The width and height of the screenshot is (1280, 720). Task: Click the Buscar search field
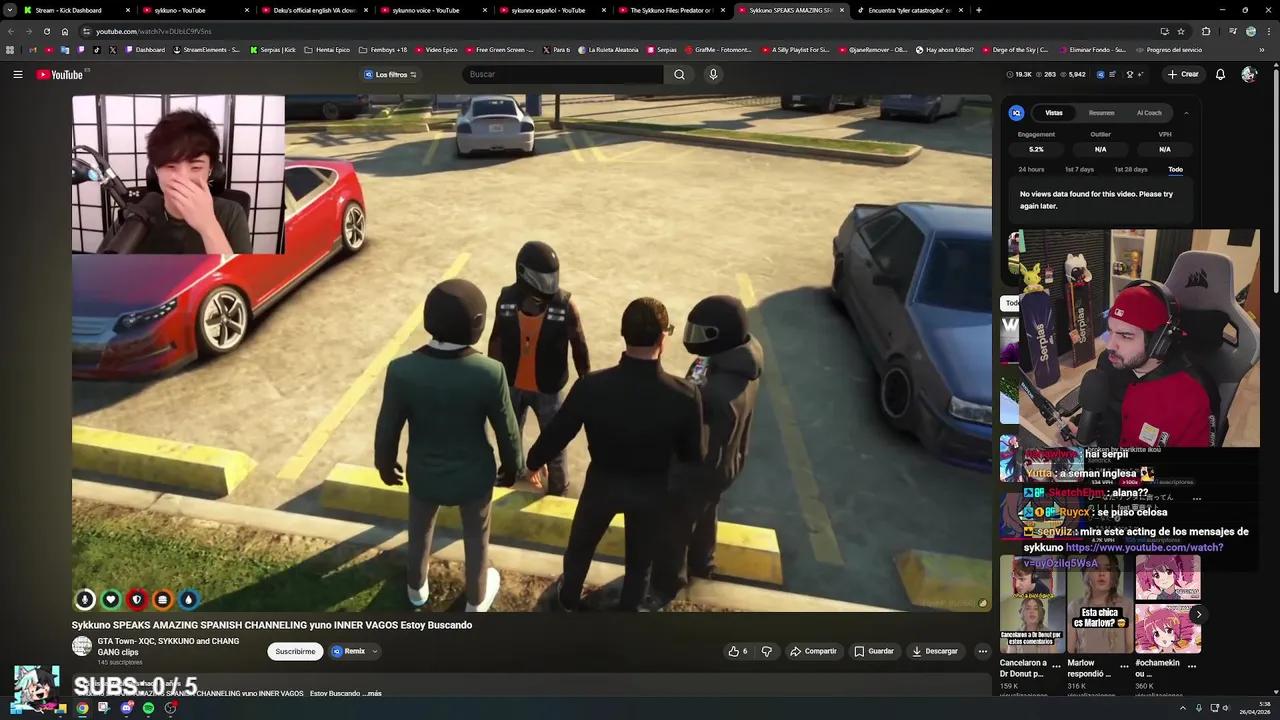(563, 74)
